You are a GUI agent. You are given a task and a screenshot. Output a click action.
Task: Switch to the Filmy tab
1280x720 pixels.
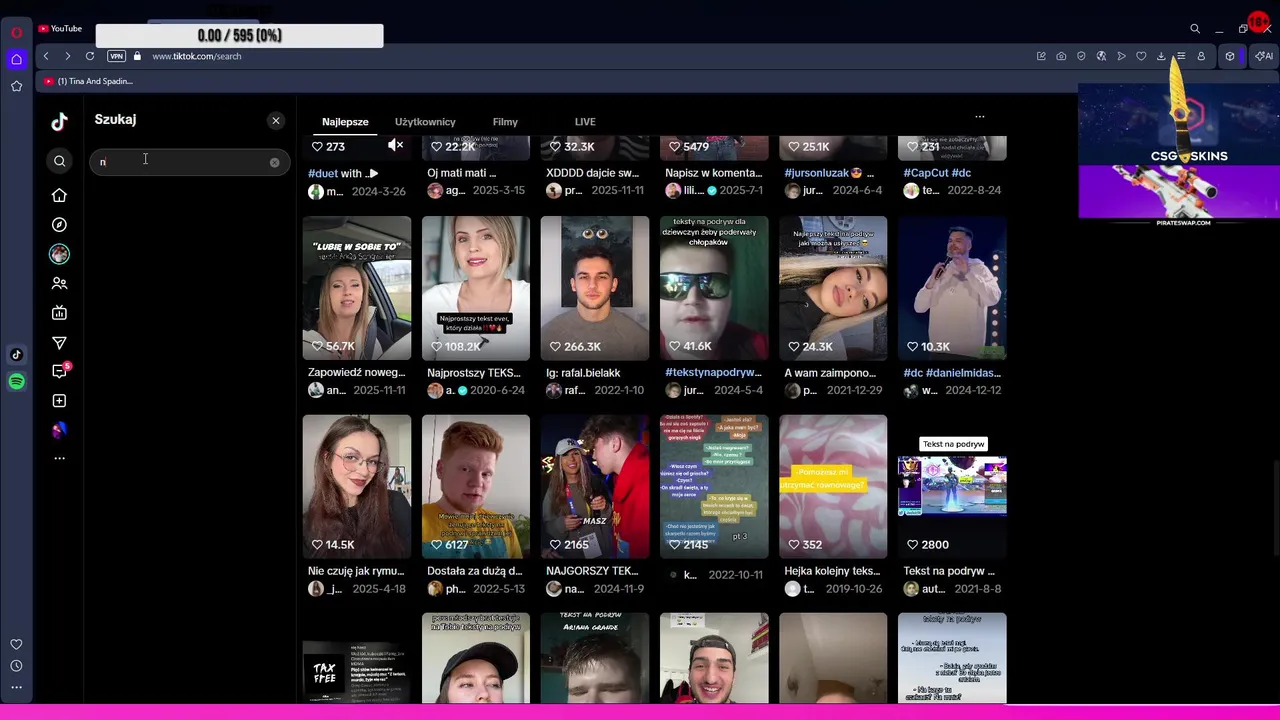pyautogui.click(x=505, y=122)
